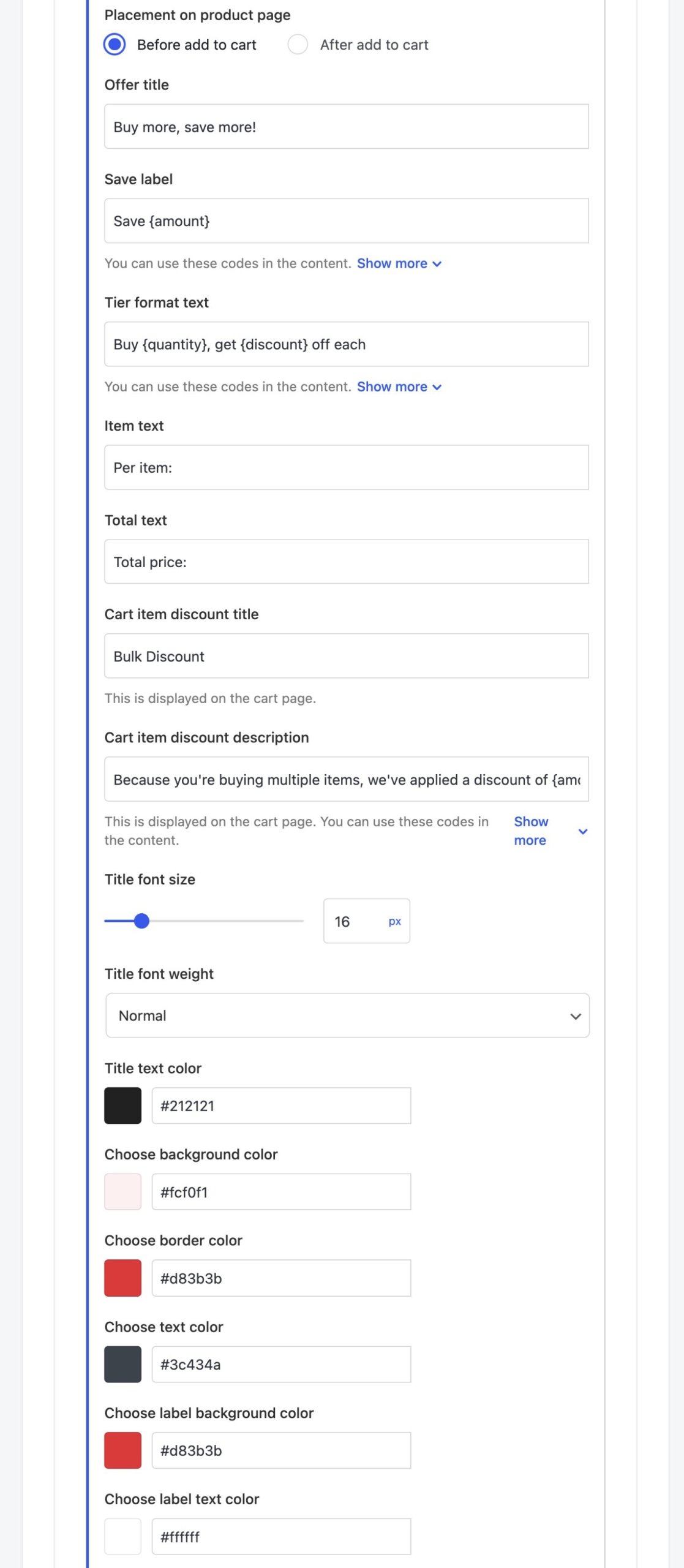Image resolution: width=684 pixels, height=1568 pixels.
Task: Click the Save label input field
Action: (x=347, y=221)
